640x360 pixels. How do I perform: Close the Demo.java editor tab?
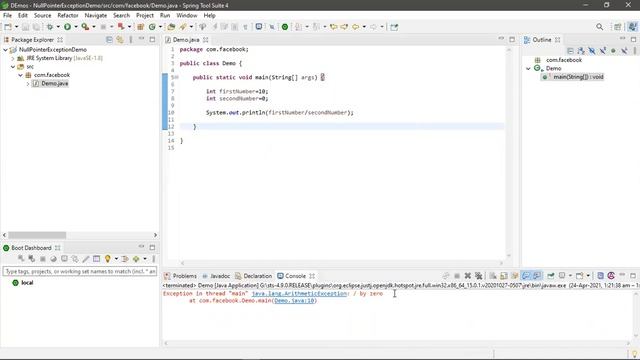point(206,40)
